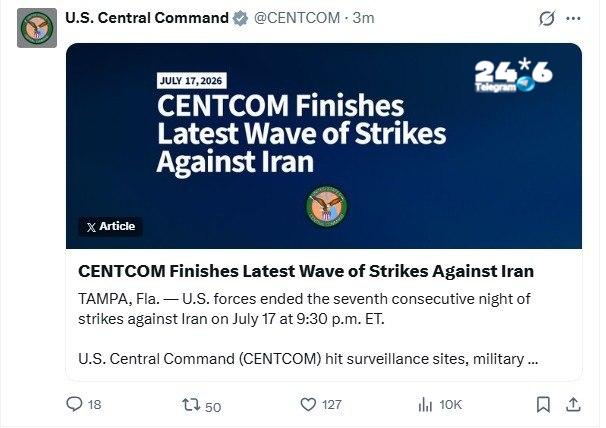Image resolution: width=606 pixels, height=428 pixels.
Task: Click the JULY 17, 2026 date label
Action: coord(191,81)
